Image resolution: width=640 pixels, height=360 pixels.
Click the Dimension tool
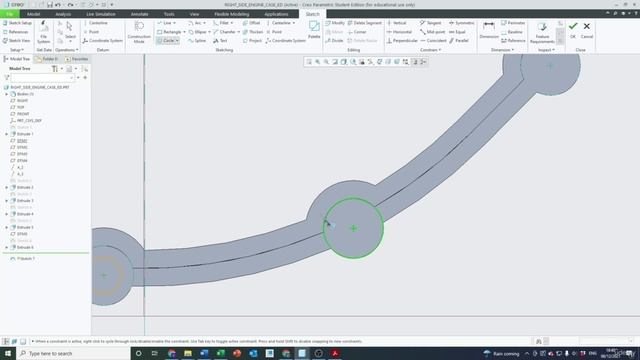[x=489, y=30]
